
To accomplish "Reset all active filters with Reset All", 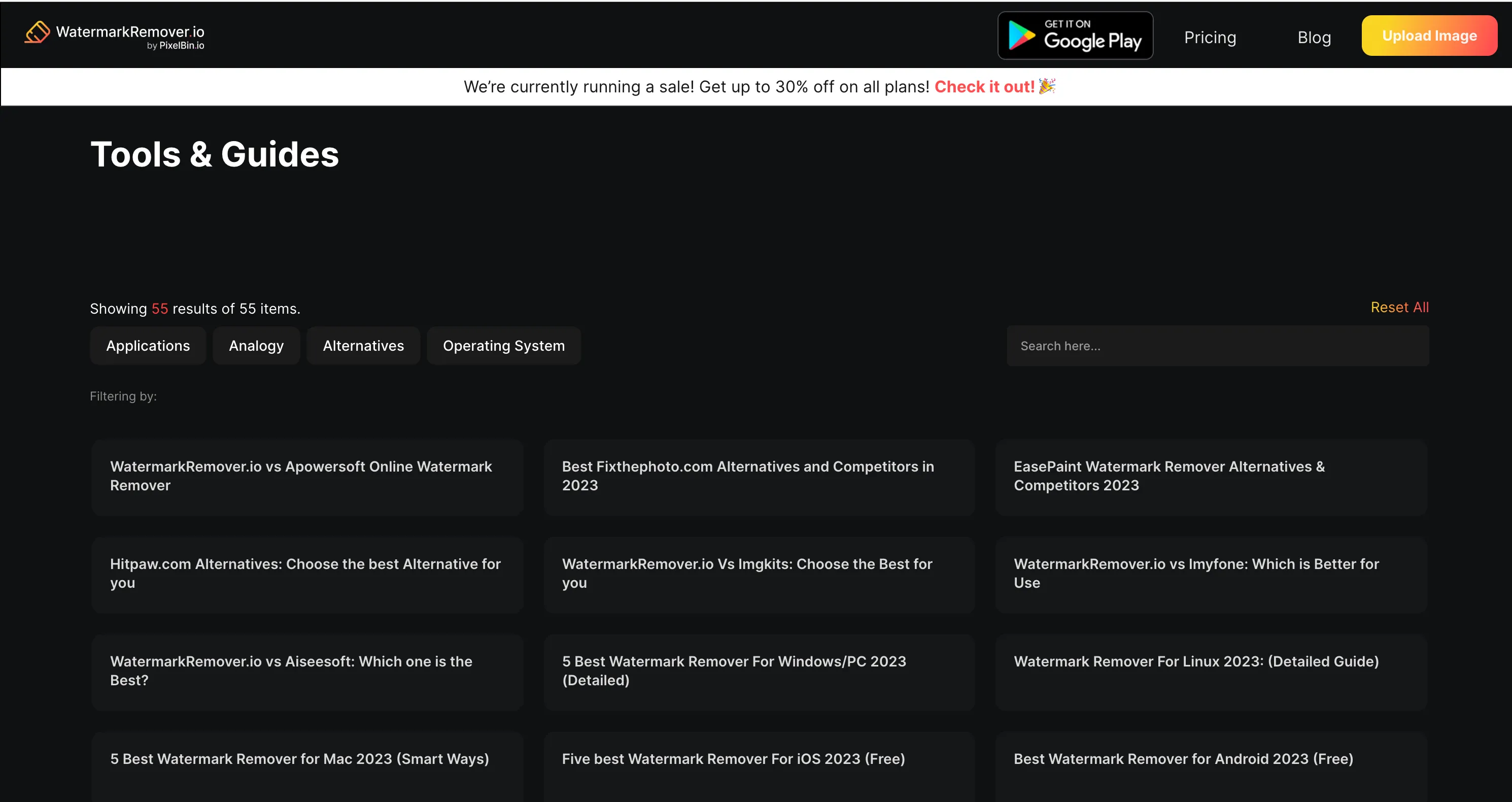I will [1399, 307].
